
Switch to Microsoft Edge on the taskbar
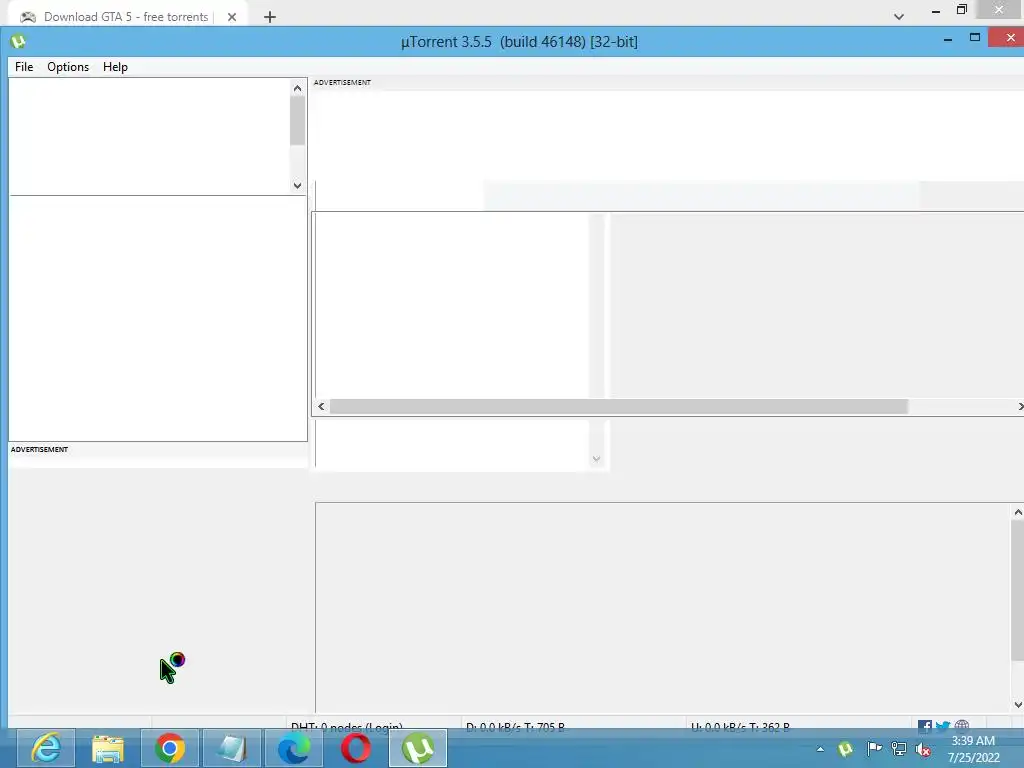[294, 748]
